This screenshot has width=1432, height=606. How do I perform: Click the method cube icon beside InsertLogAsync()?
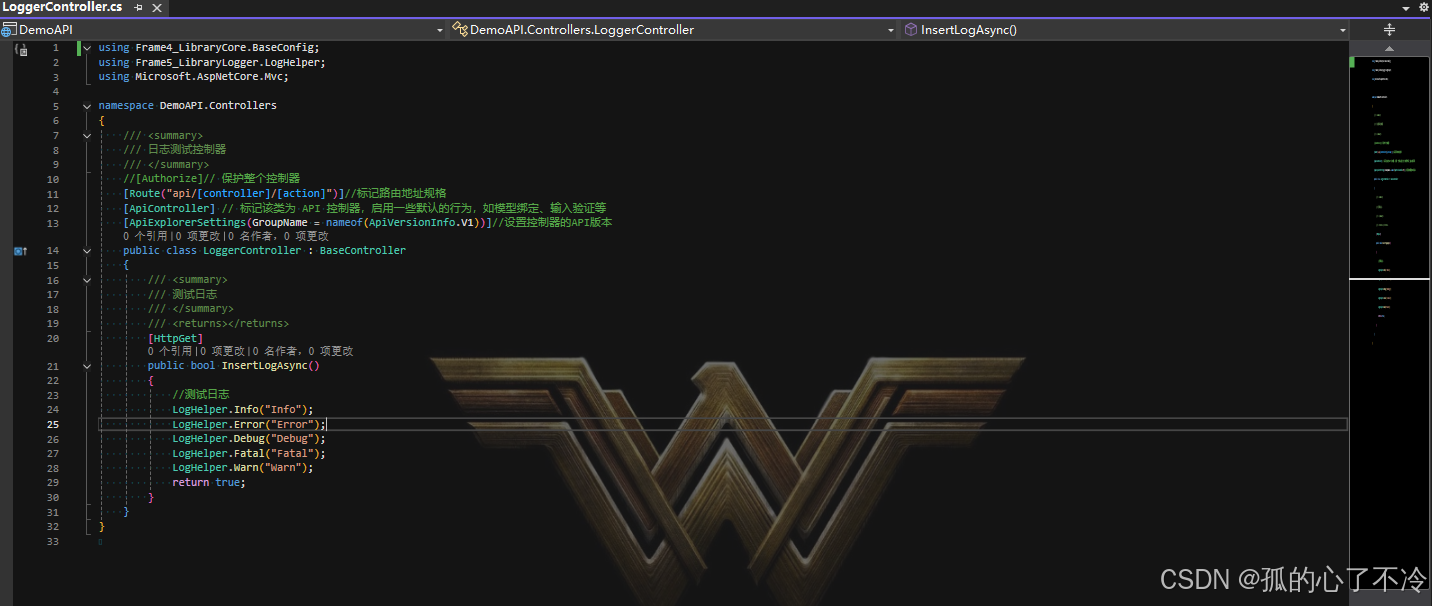coord(911,30)
